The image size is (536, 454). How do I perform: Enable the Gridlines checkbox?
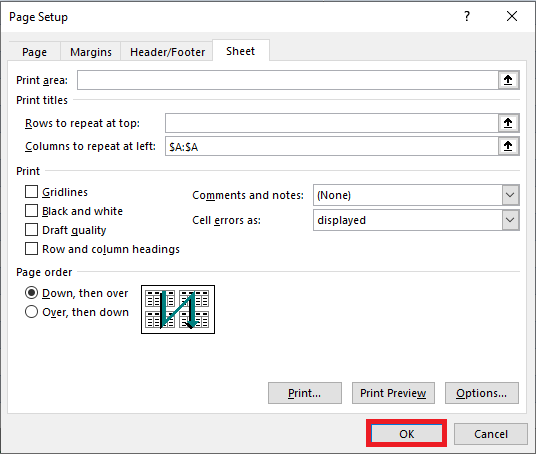(x=31, y=192)
